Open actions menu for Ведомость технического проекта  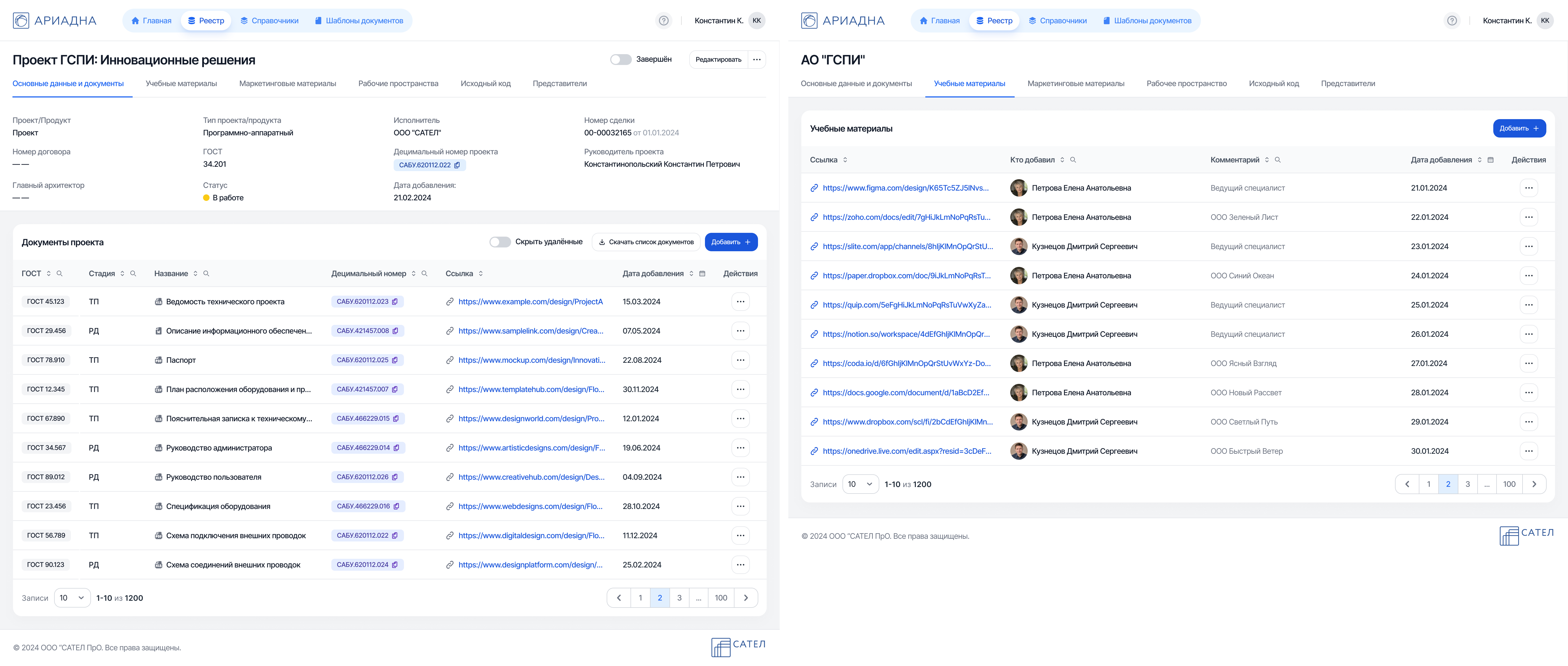coord(740,302)
